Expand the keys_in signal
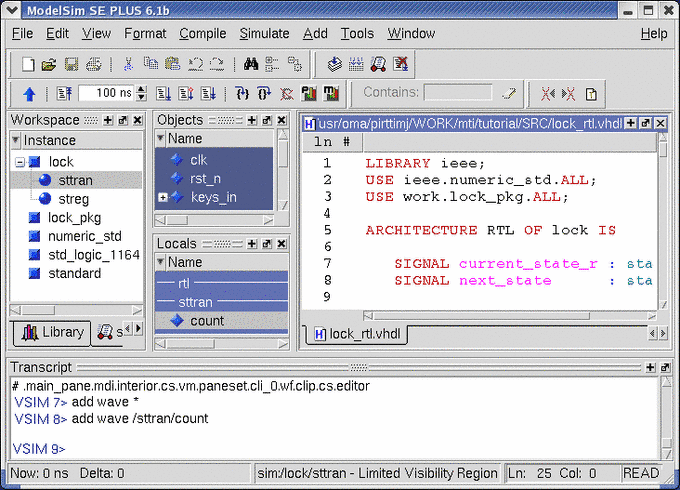The image size is (680, 490). pos(162,197)
